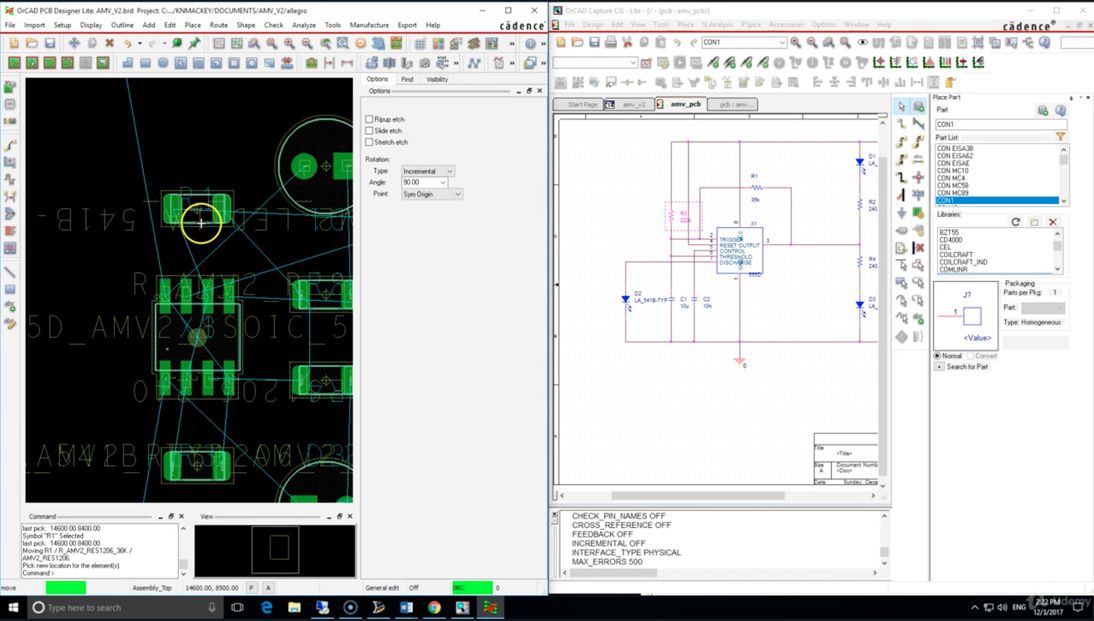Click the Part List filter funnel icon

point(1061,137)
